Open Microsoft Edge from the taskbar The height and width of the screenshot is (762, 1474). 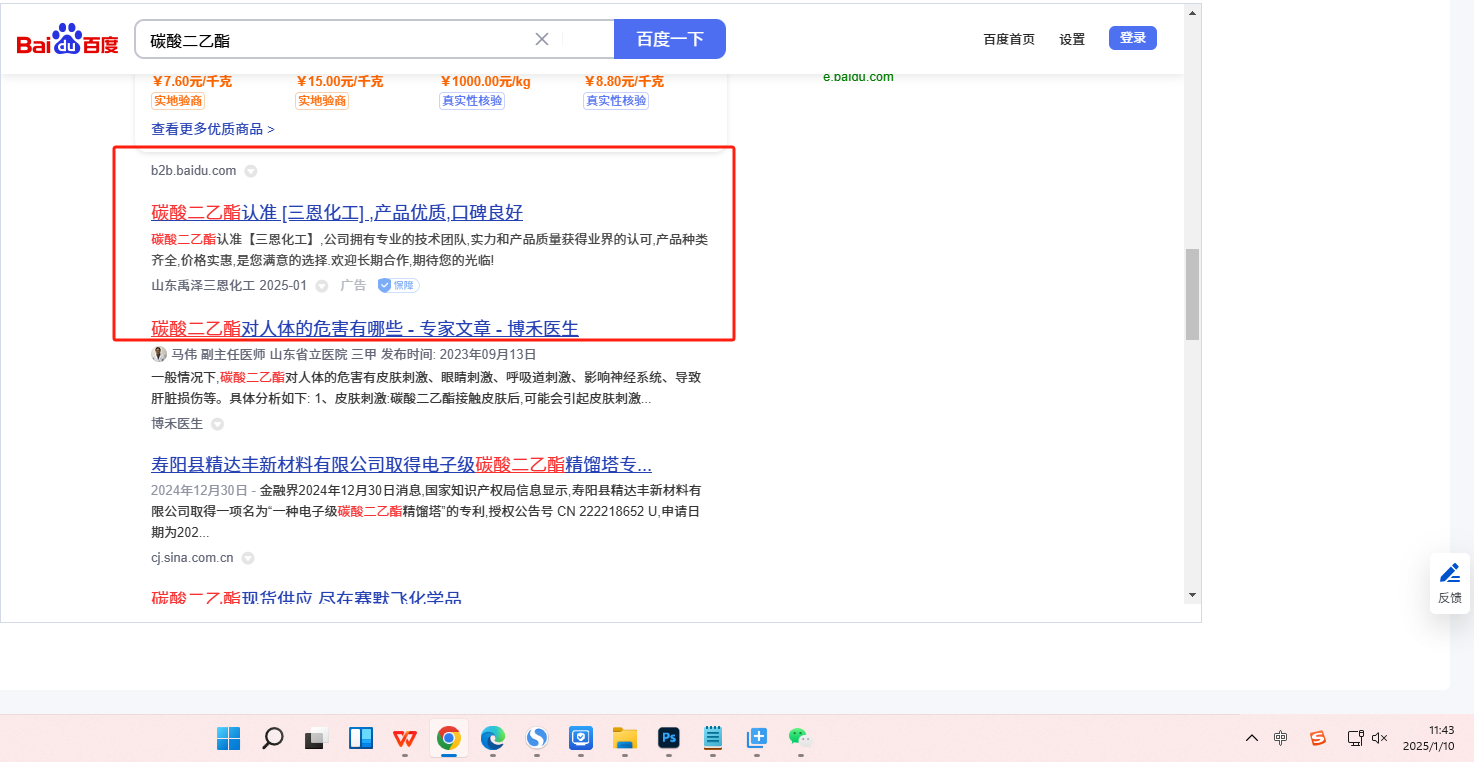493,739
